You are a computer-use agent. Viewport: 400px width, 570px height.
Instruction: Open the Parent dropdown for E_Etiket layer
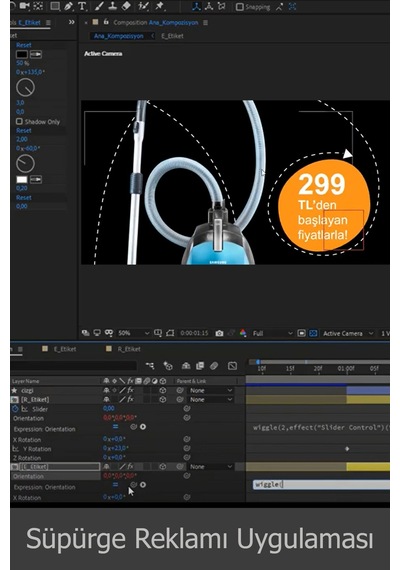(x=210, y=466)
